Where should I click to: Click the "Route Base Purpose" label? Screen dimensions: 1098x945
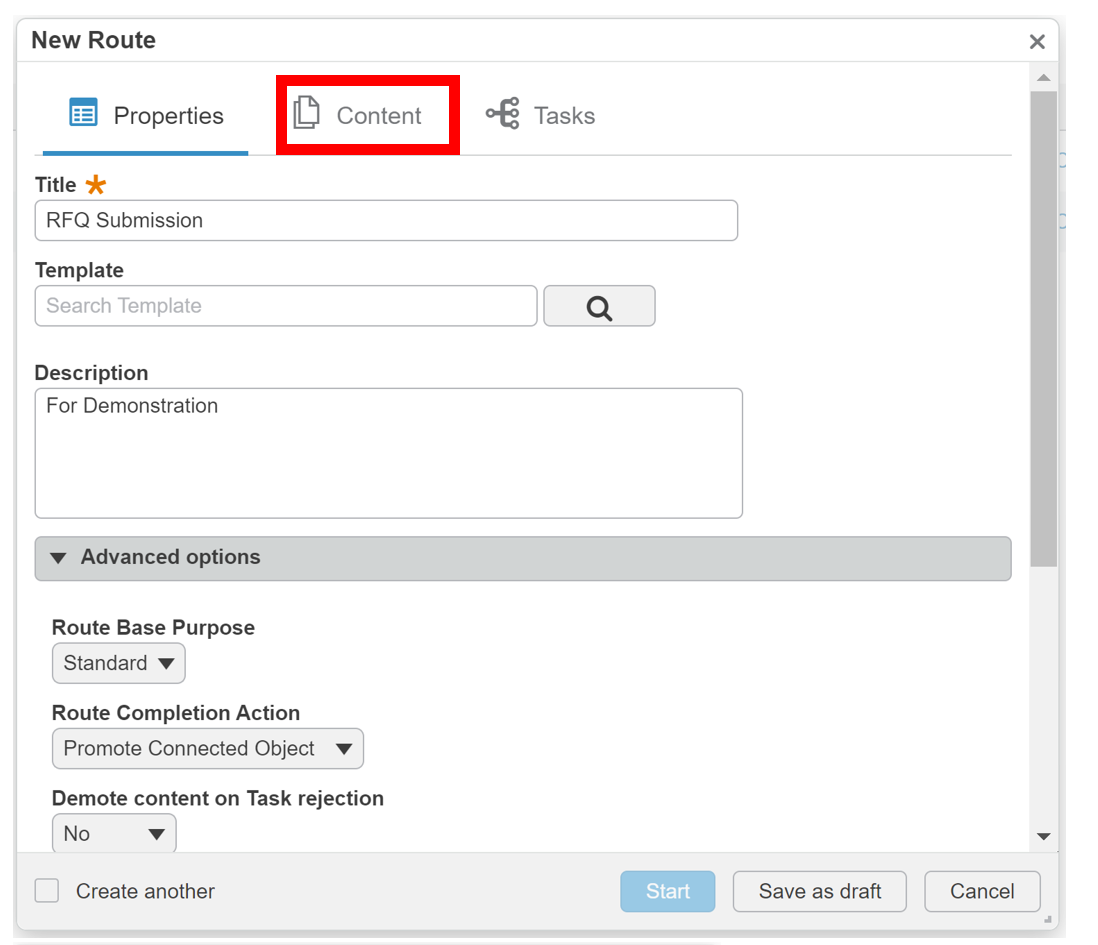(x=153, y=628)
